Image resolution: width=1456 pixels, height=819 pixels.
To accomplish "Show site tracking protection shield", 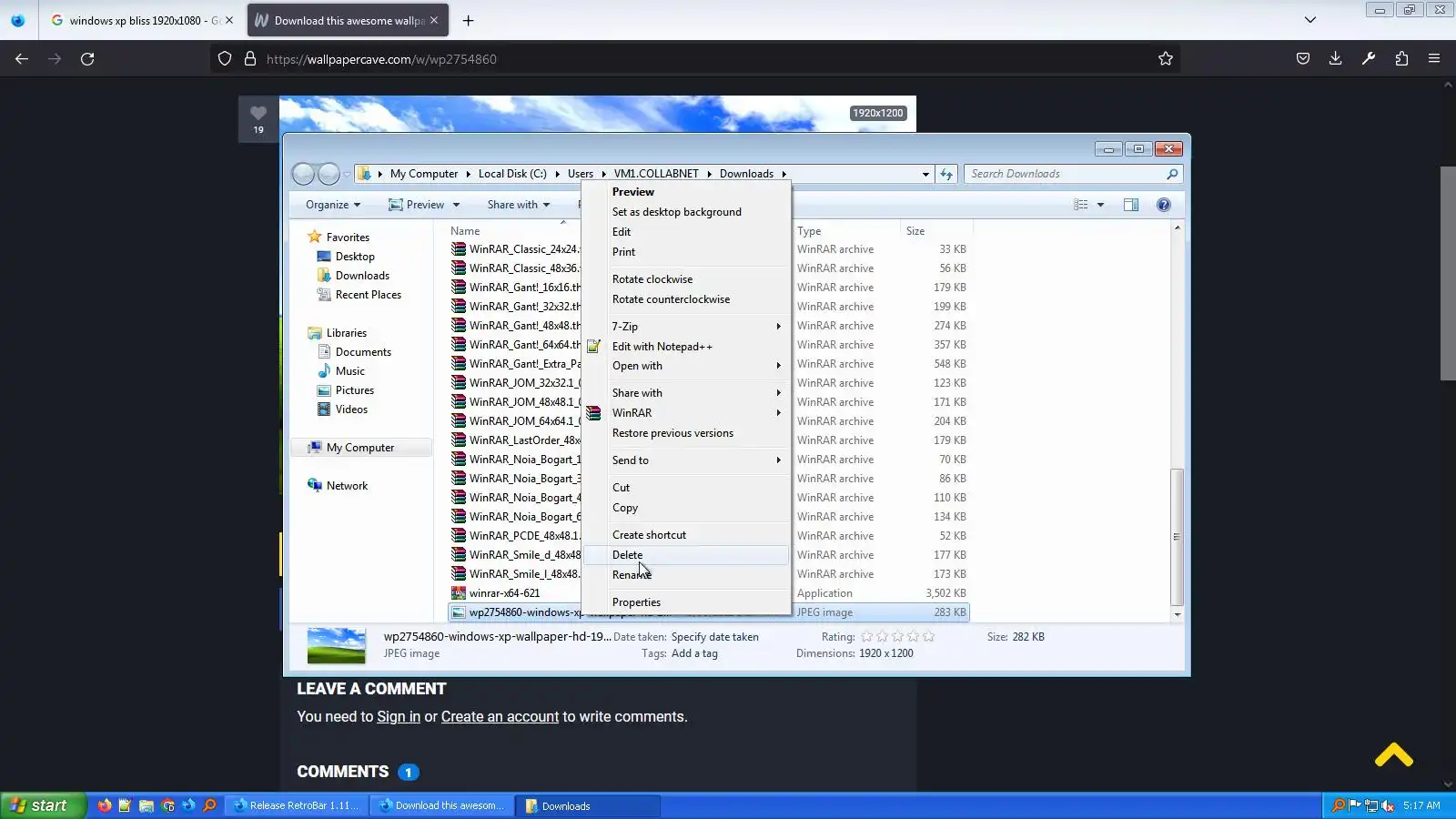I will click(225, 59).
